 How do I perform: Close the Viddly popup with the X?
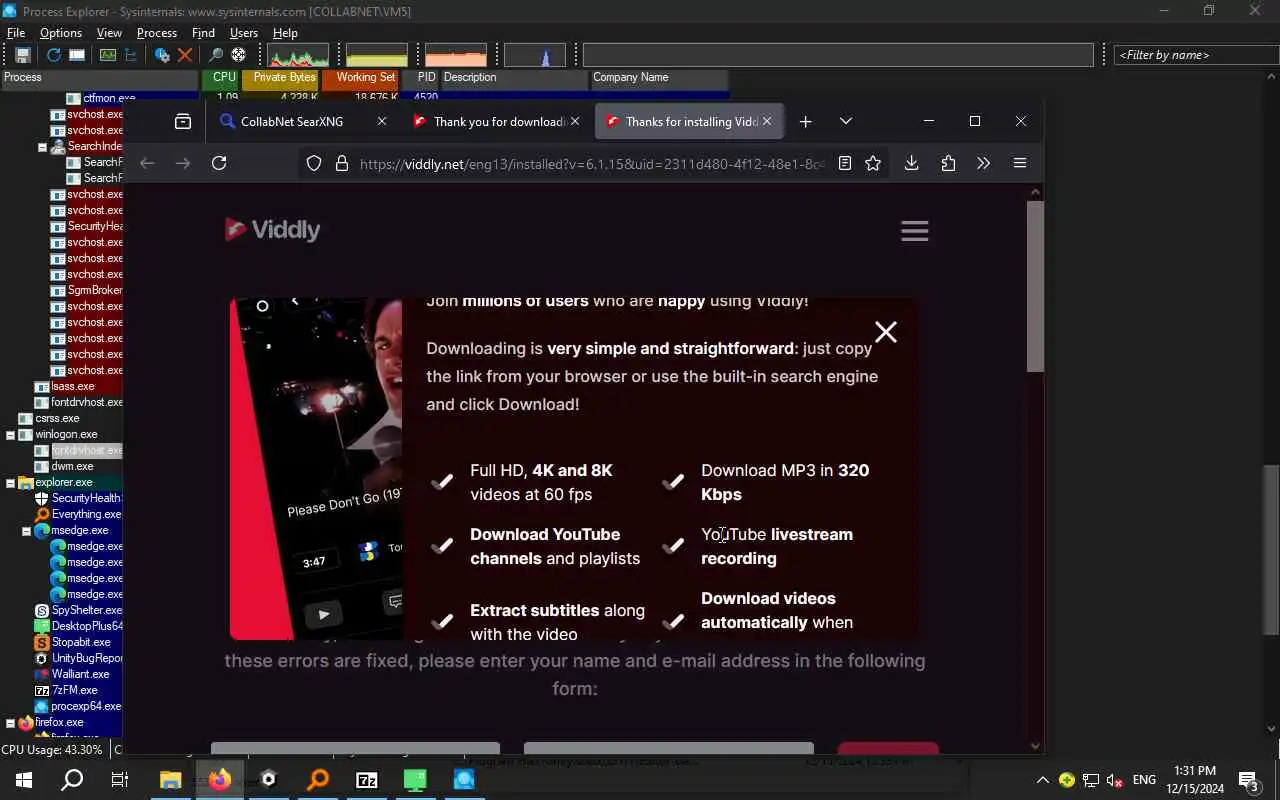click(x=886, y=332)
